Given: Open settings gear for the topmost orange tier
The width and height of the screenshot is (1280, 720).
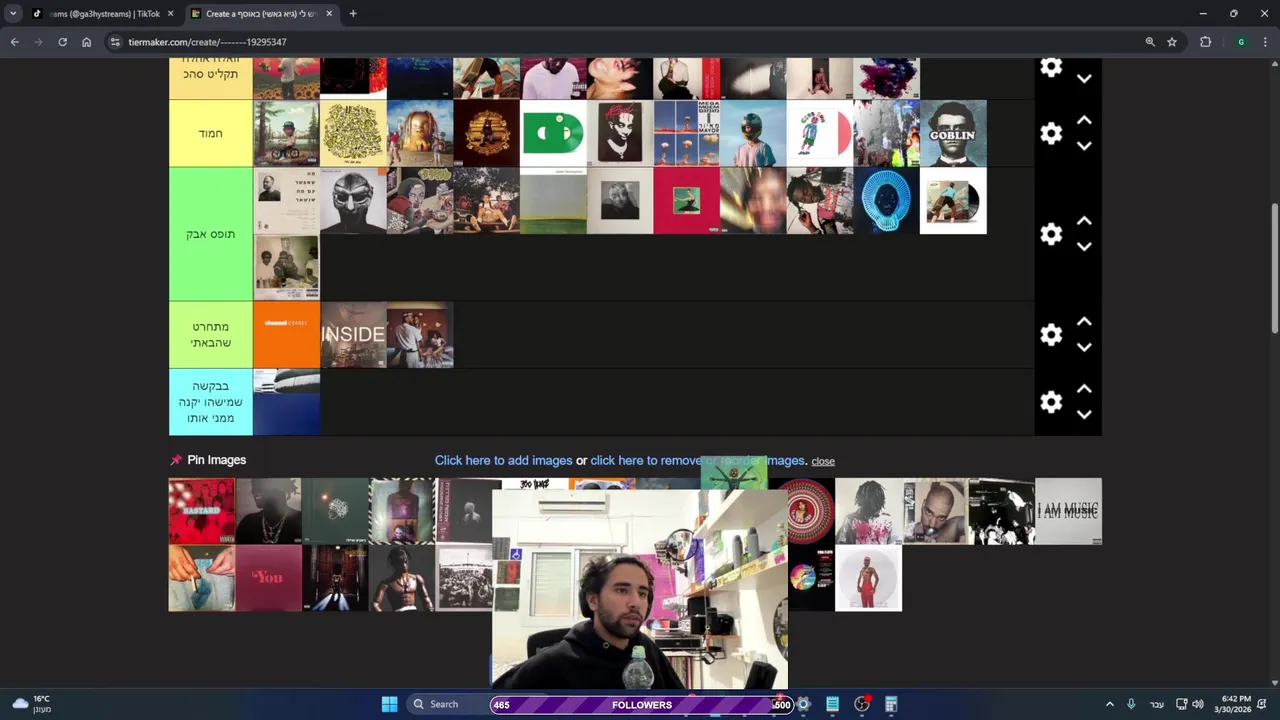Looking at the screenshot, I should [1051, 67].
